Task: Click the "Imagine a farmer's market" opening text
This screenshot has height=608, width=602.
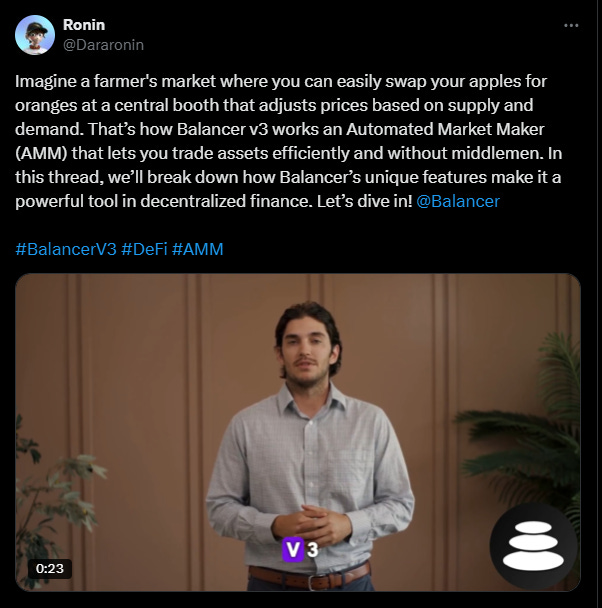Action: tap(115, 81)
